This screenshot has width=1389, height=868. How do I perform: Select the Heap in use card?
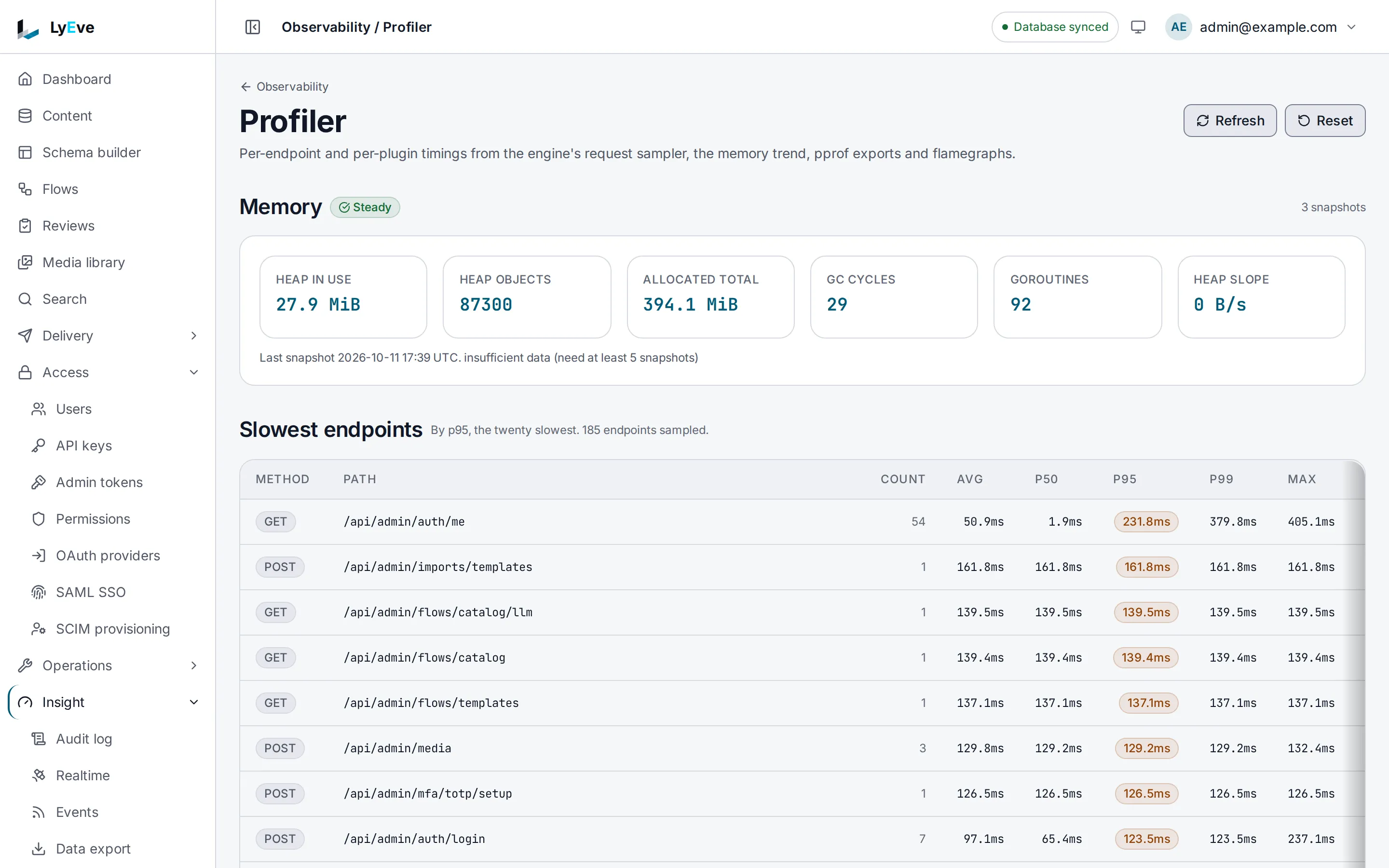(343, 297)
